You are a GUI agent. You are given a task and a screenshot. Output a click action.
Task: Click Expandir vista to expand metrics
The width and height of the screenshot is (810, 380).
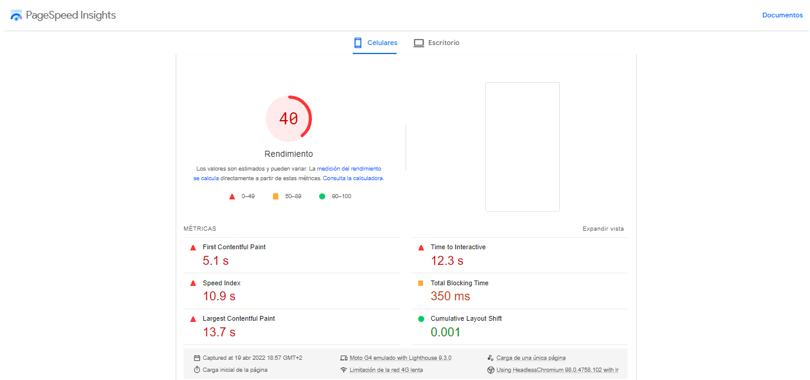[603, 229]
